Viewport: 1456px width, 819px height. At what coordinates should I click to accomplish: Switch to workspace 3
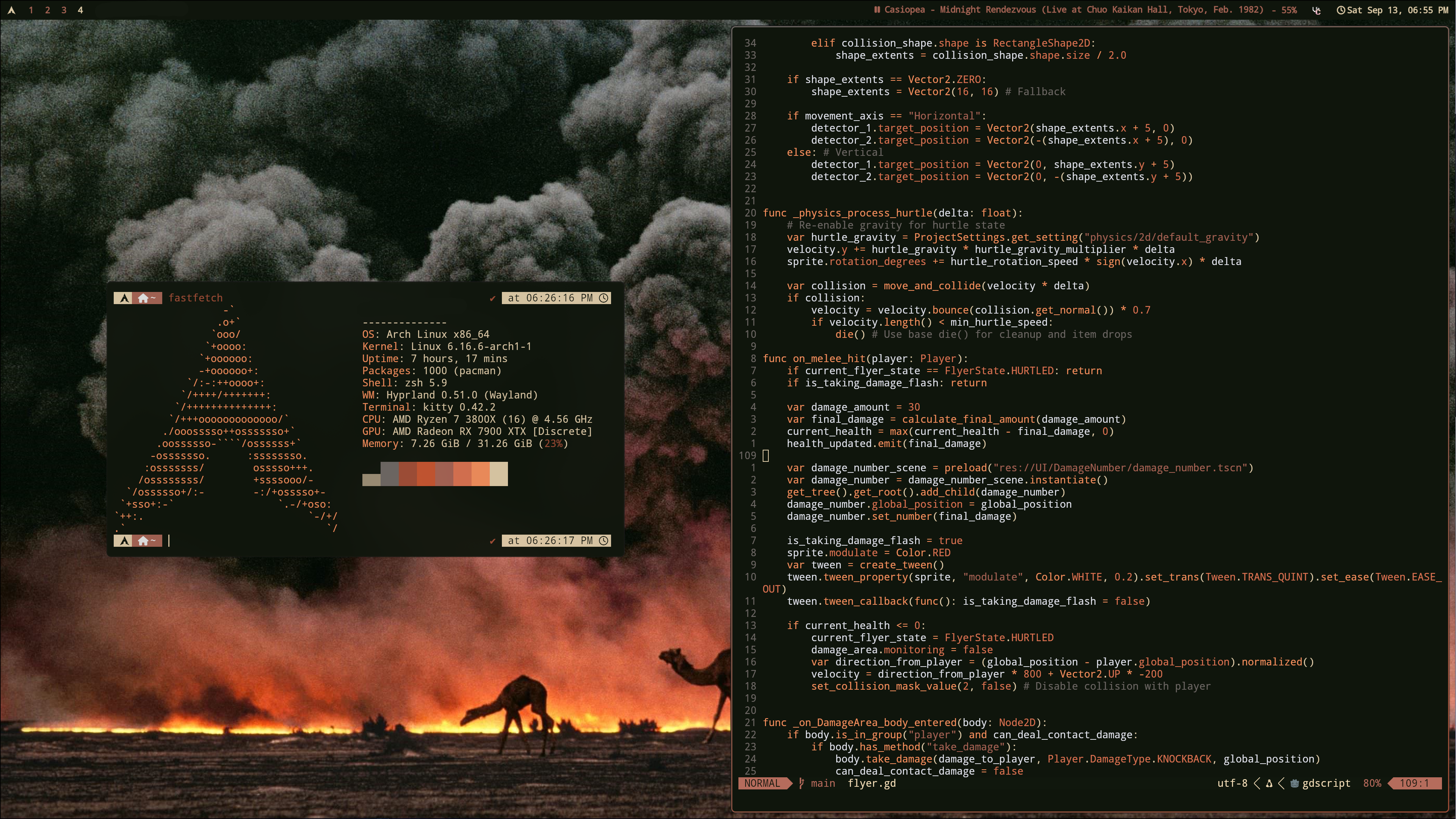(64, 10)
